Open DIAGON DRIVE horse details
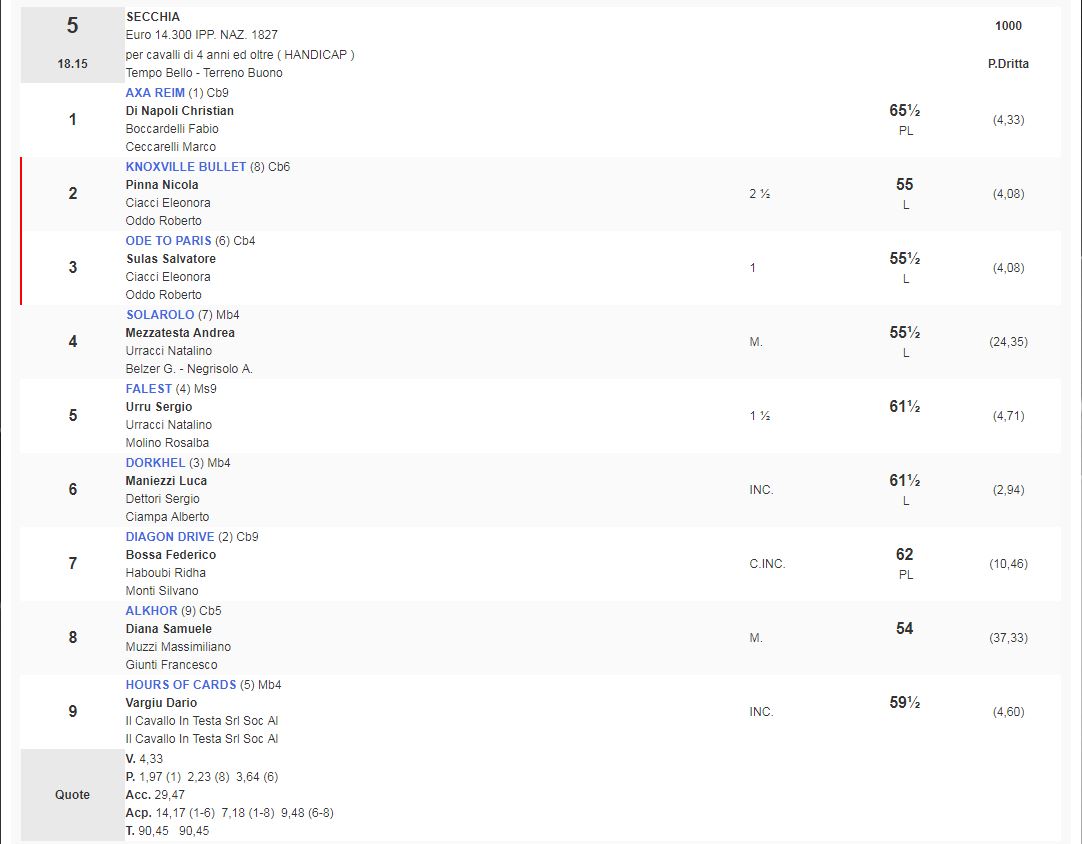 [170, 537]
